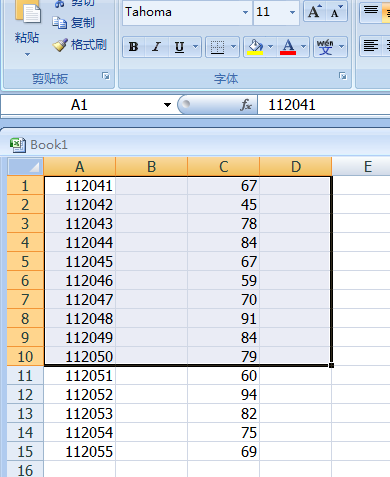Decrease font size with the small A
This screenshot has height=477, width=390.
pyautogui.click(x=336, y=12)
